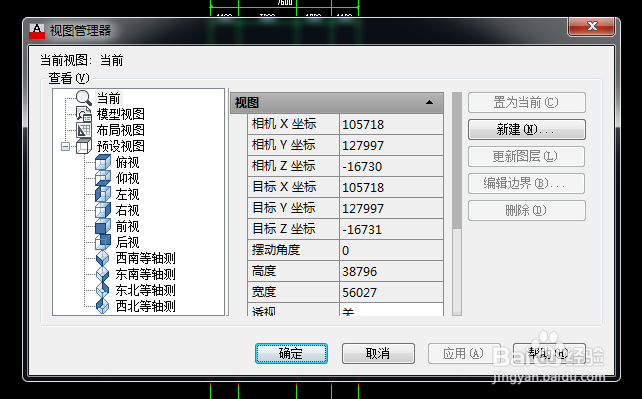Click the 预设视图 cube icon
This screenshot has height=399, width=642.
pos(84,146)
